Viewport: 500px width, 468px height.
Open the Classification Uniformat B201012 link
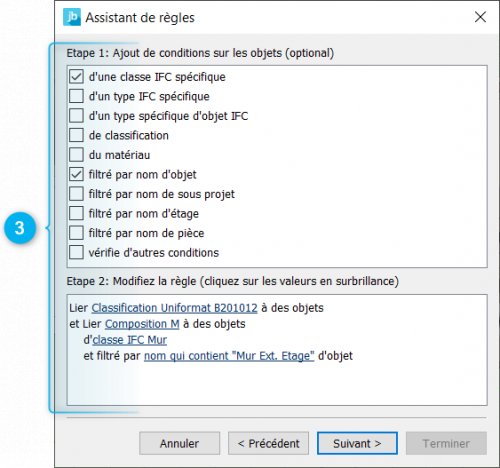click(174, 308)
